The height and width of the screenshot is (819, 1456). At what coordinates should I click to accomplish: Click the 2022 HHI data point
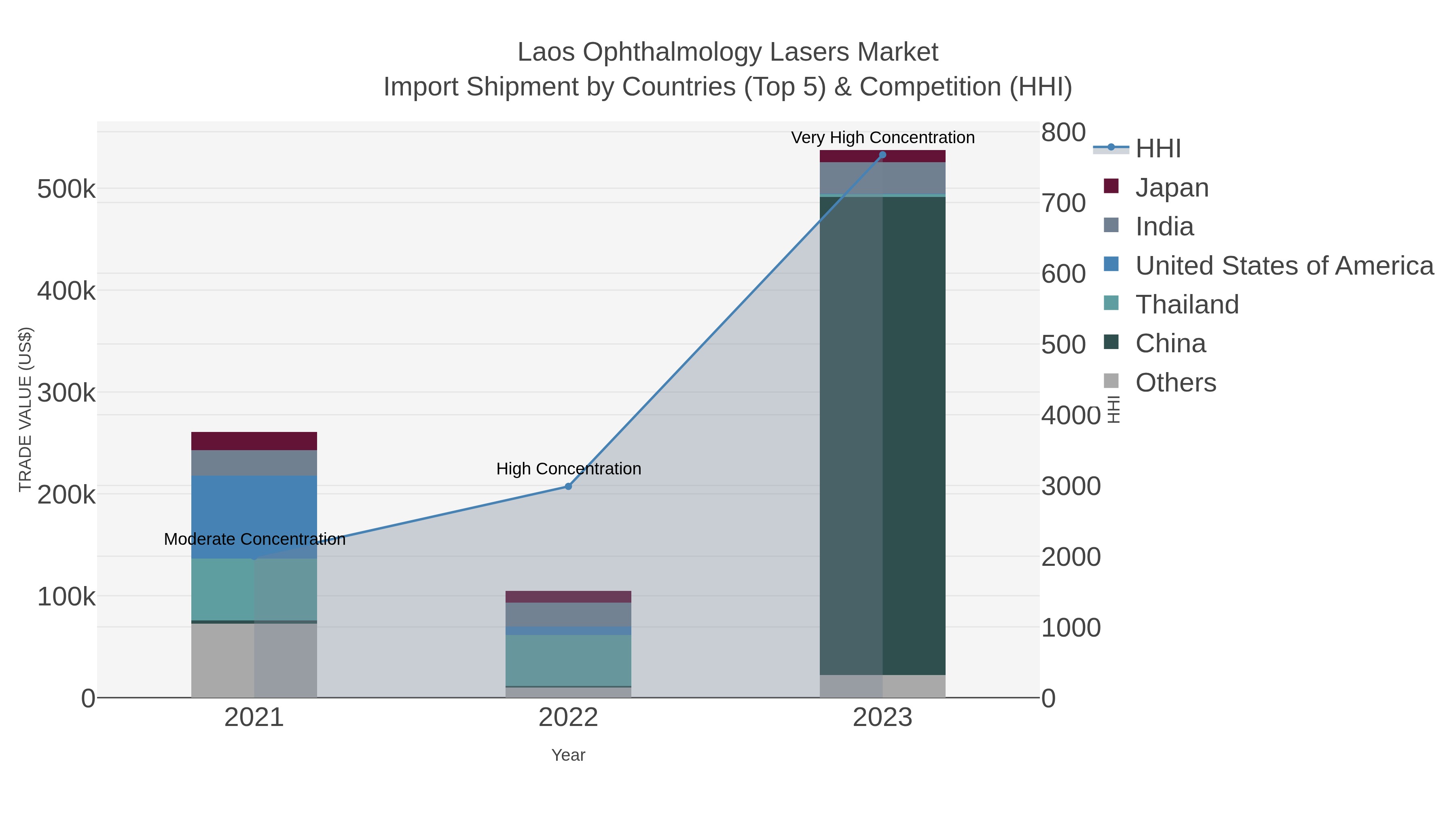coord(568,487)
